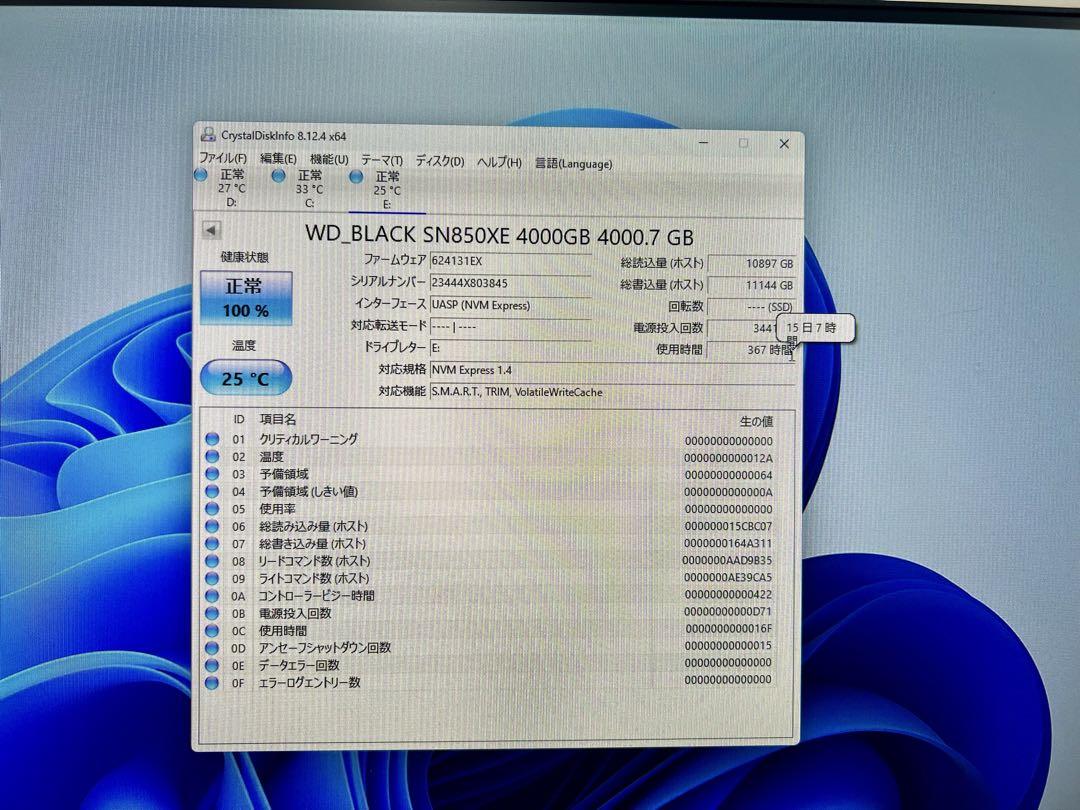
Task: Select the コントローラービジー時間 attribute name
Action: pos(316,596)
